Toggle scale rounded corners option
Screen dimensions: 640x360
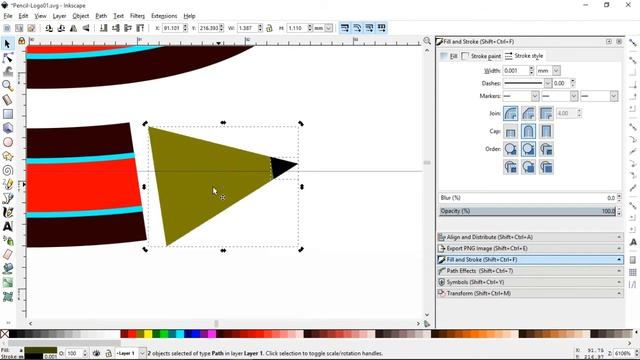point(357,28)
